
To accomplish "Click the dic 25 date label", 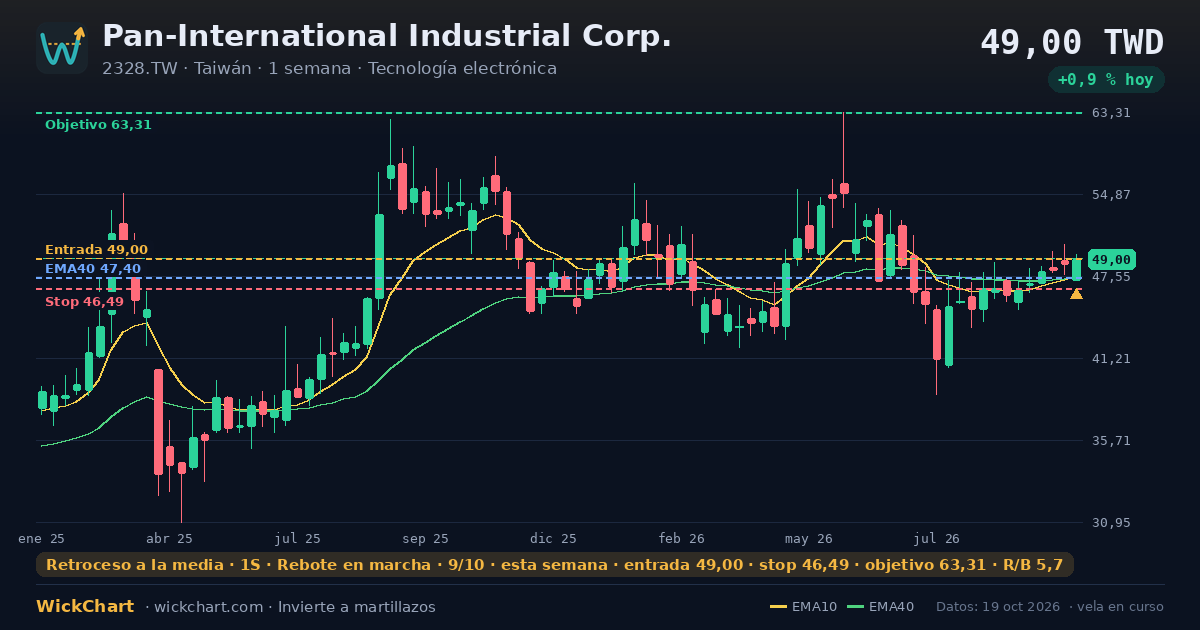I will coord(554,538).
